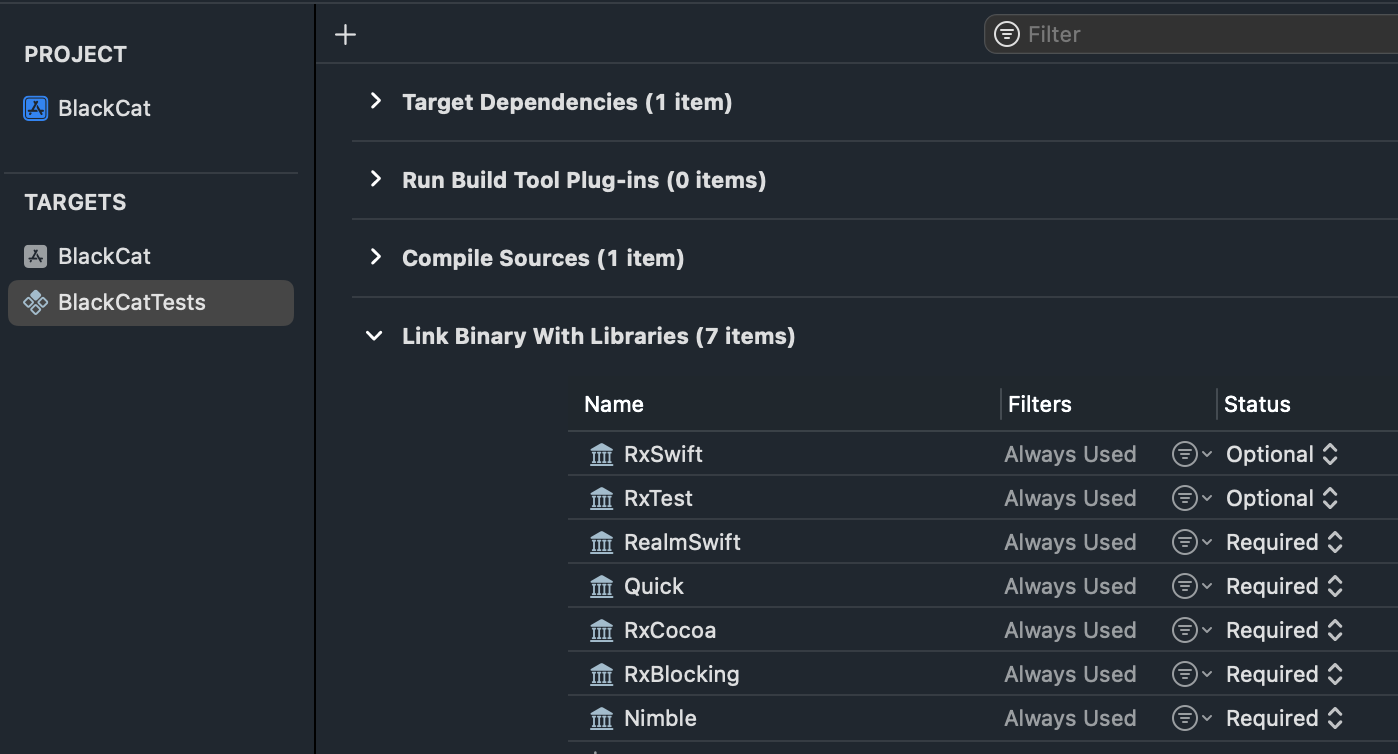Open platform filter menu for RxCocoa
The image size is (1398, 754).
click(1192, 631)
